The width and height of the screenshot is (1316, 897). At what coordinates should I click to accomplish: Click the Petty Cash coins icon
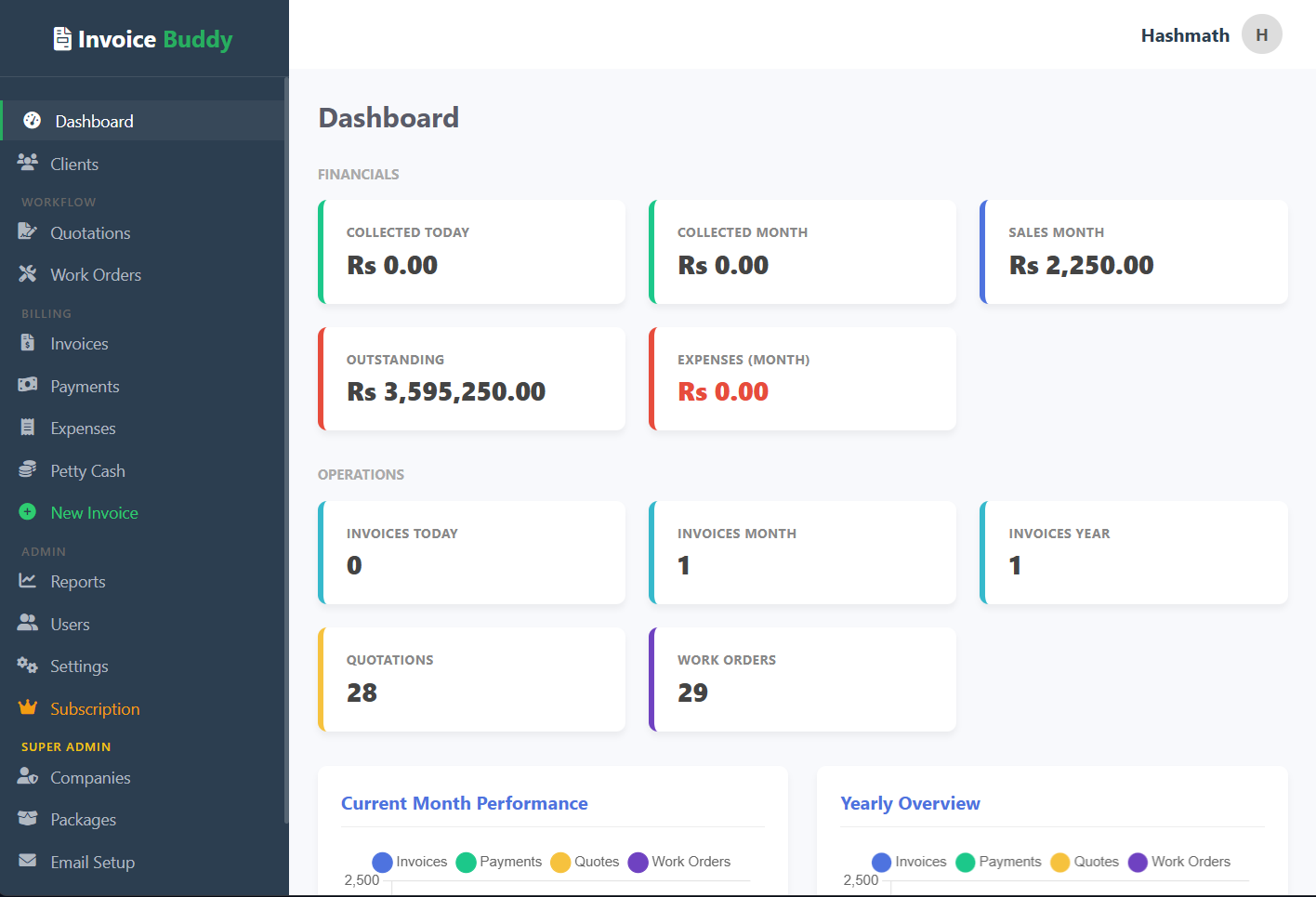tap(29, 469)
